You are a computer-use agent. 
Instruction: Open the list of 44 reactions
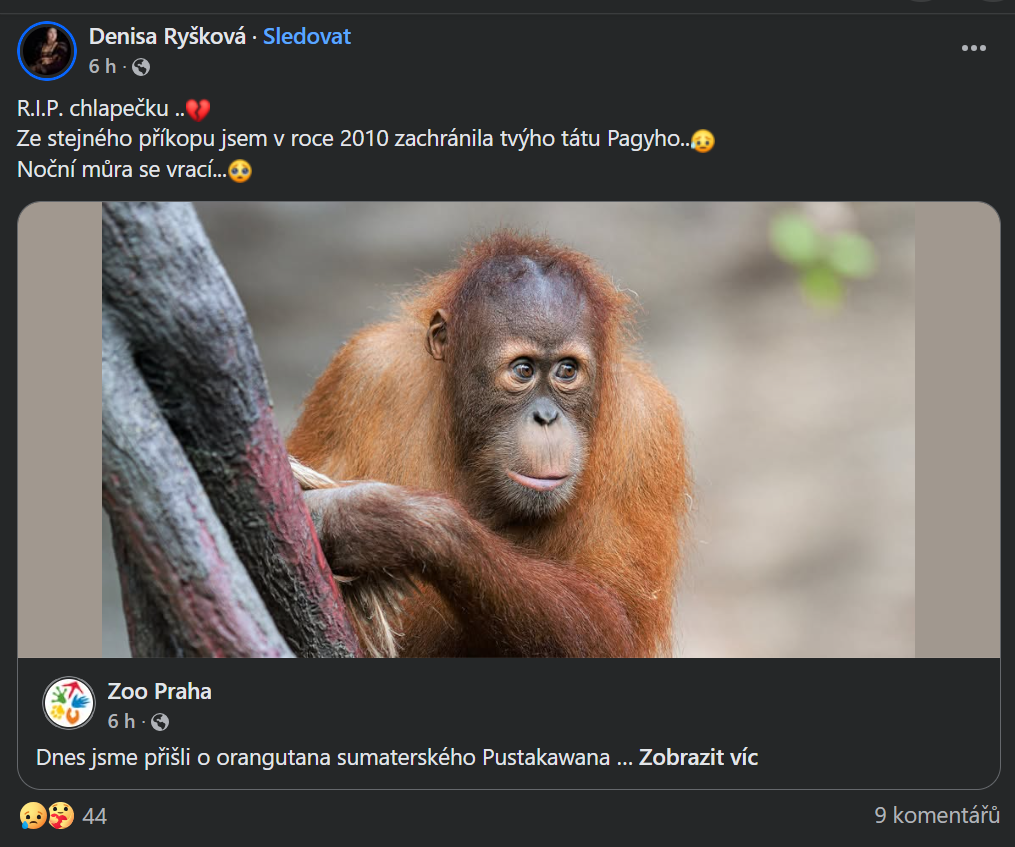pos(94,817)
